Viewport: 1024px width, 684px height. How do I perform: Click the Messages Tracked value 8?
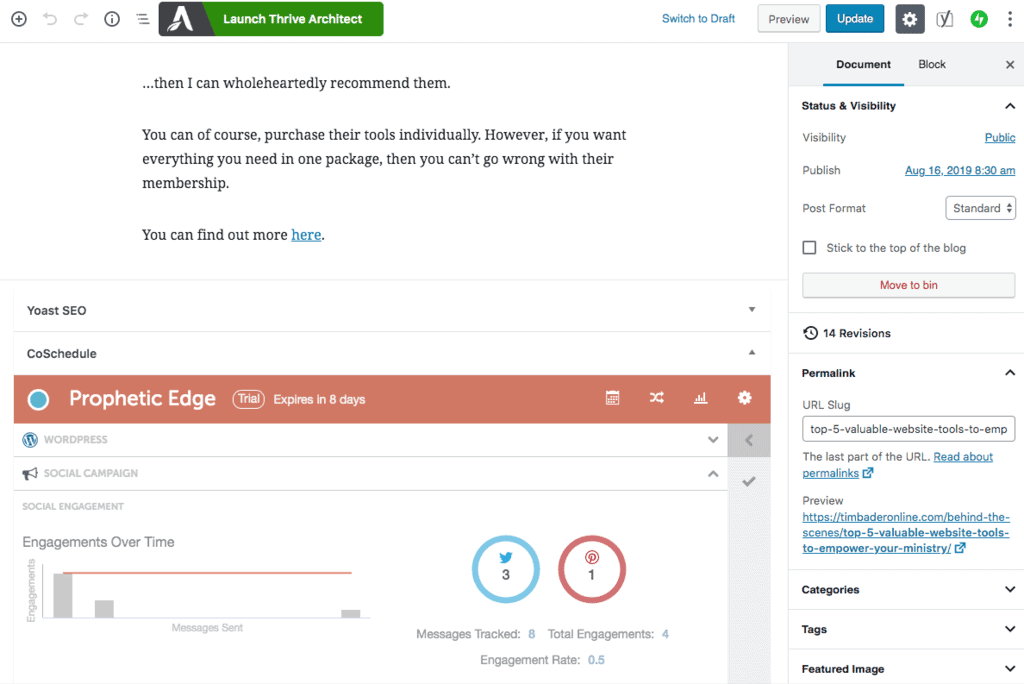(532, 634)
